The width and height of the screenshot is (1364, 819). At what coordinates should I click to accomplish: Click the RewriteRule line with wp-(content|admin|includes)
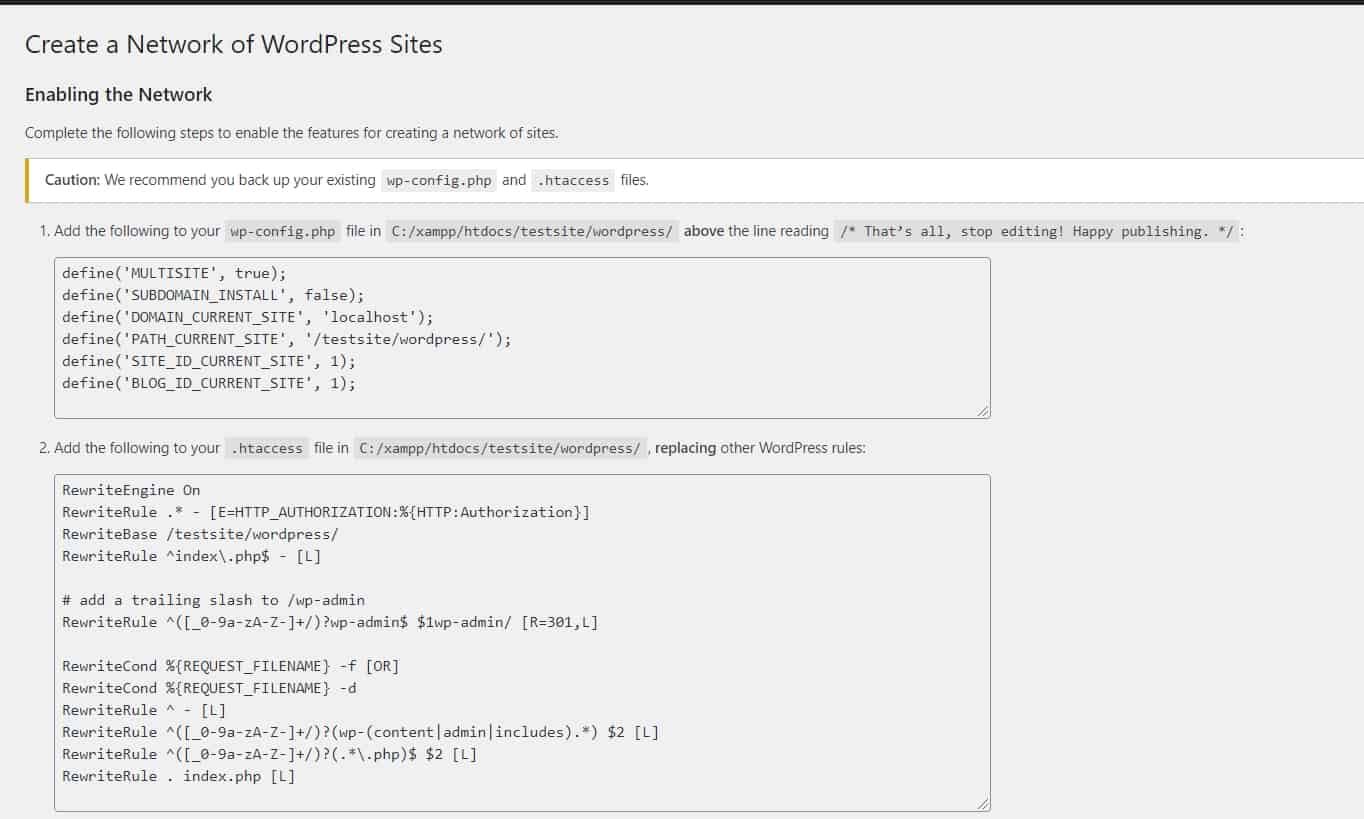(x=360, y=732)
